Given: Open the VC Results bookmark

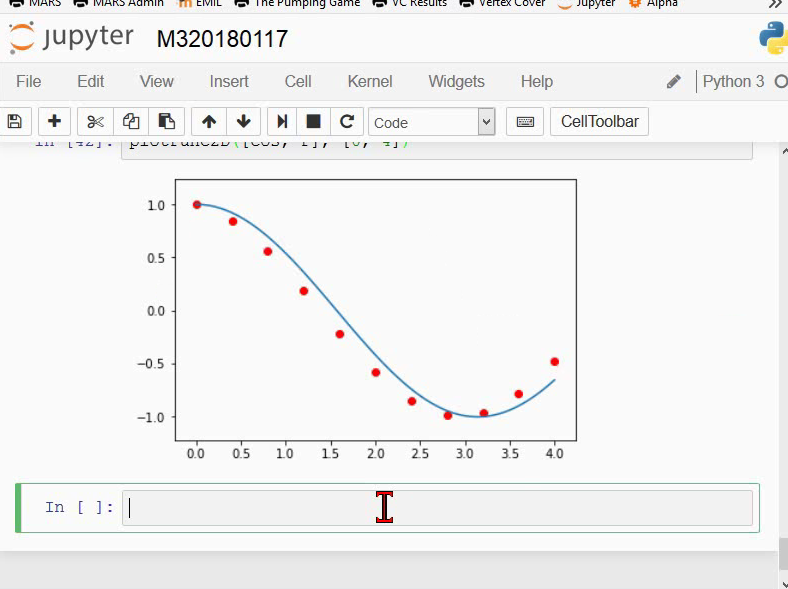Looking at the screenshot, I should coord(410,3).
